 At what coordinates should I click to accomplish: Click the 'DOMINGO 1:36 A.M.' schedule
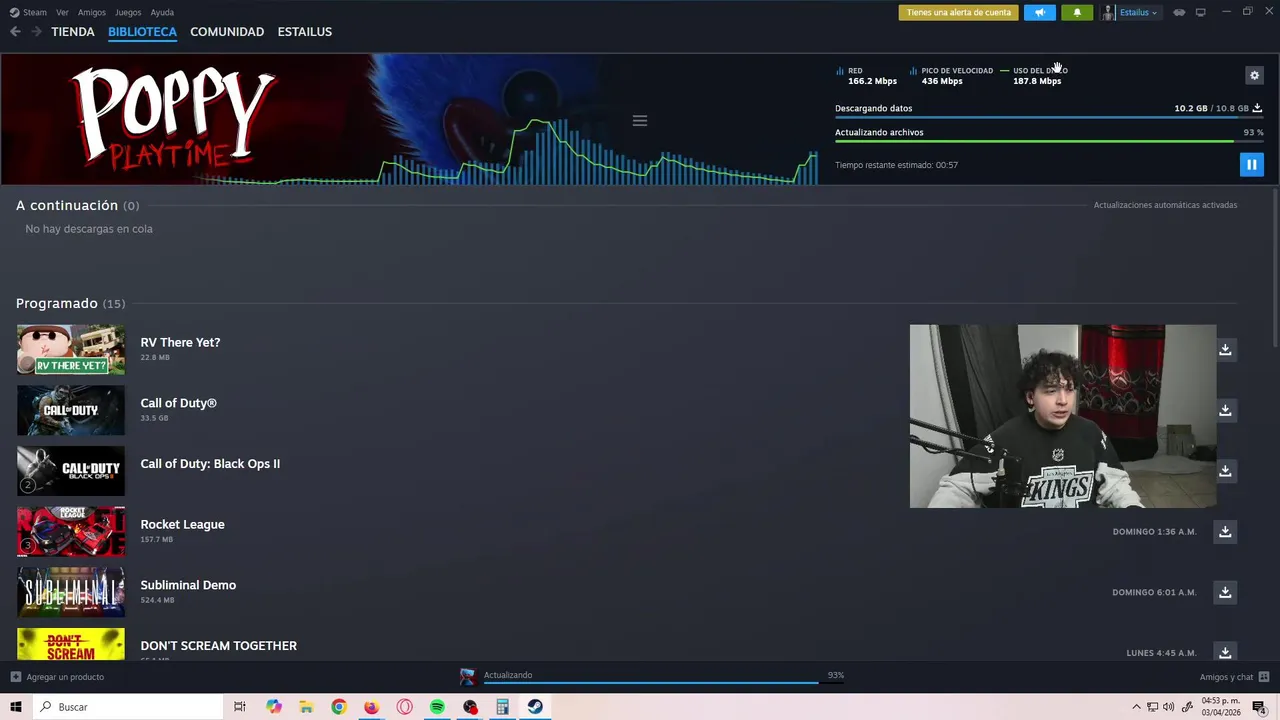click(1154, 532)
